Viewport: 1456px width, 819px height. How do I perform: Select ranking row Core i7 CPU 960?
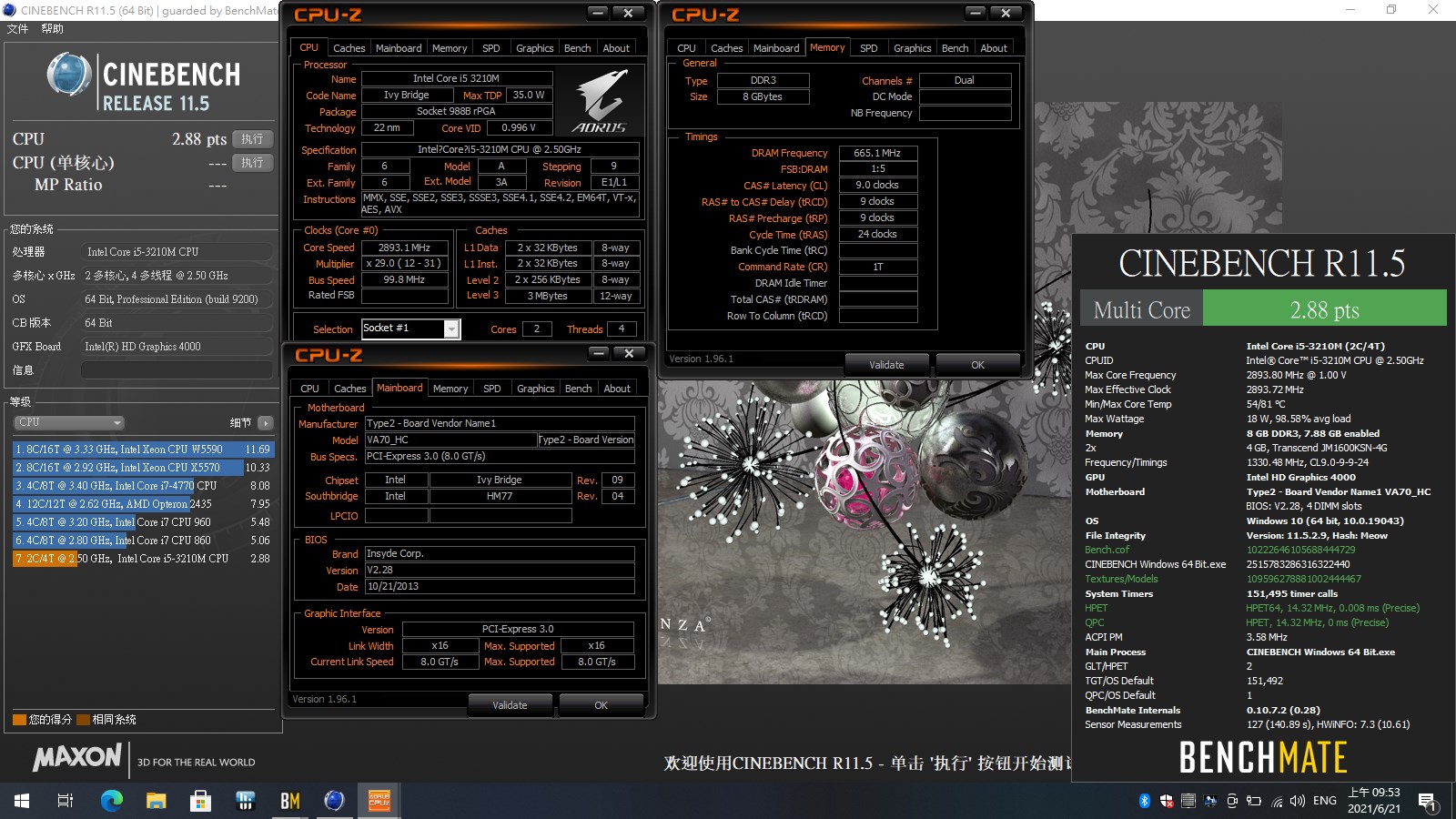(143, 522)
